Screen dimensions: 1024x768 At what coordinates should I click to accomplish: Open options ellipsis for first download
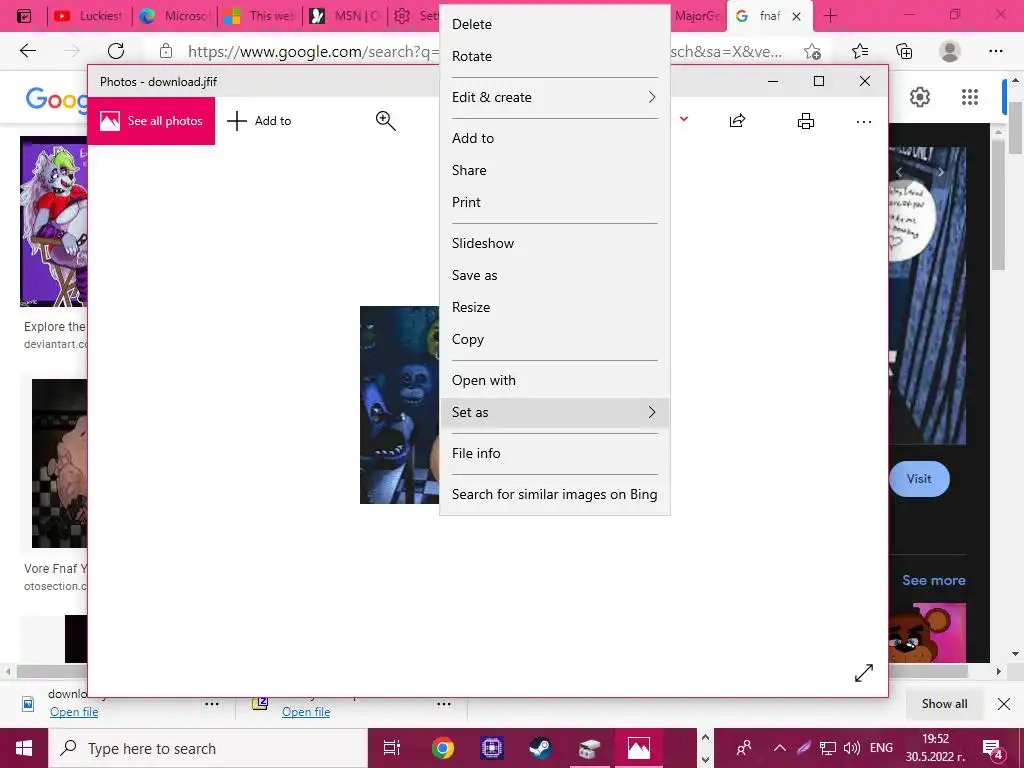(x=212, y=704)
